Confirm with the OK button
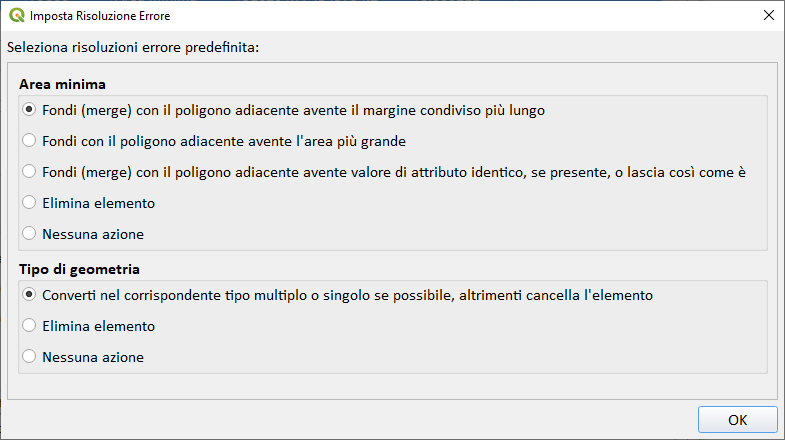 pyautogui.click(x=737, y=420)
